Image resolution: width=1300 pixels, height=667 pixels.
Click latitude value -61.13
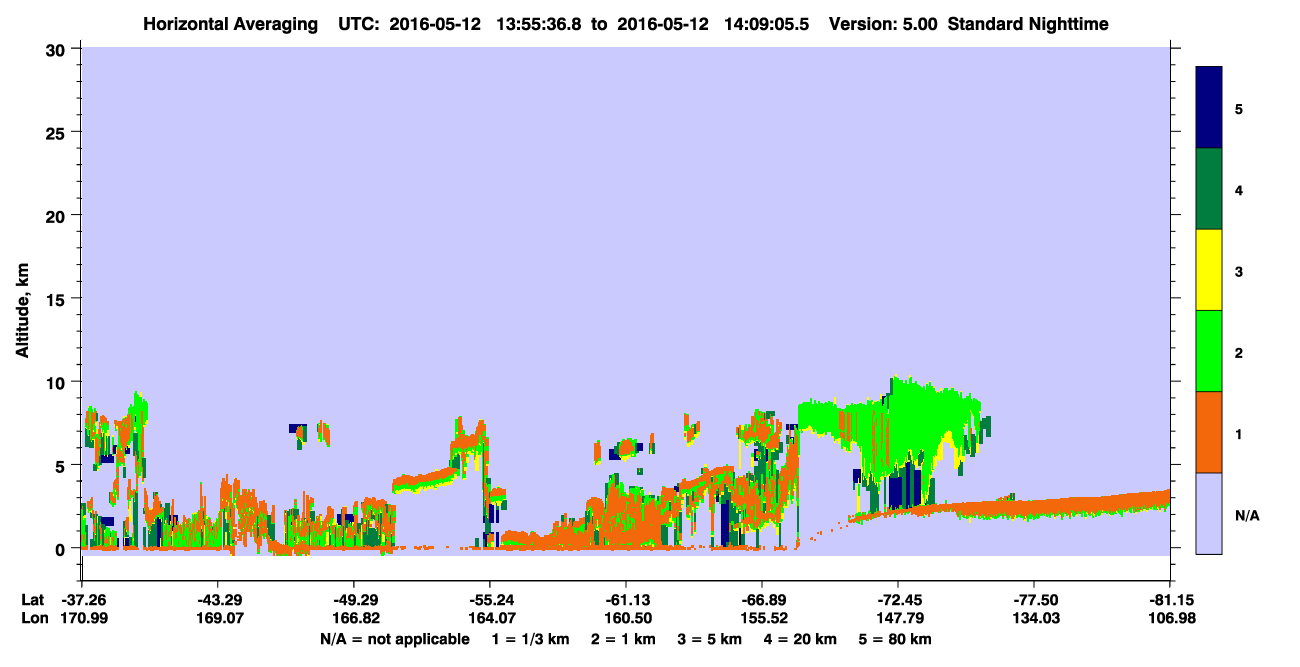[x=625, y=599]
